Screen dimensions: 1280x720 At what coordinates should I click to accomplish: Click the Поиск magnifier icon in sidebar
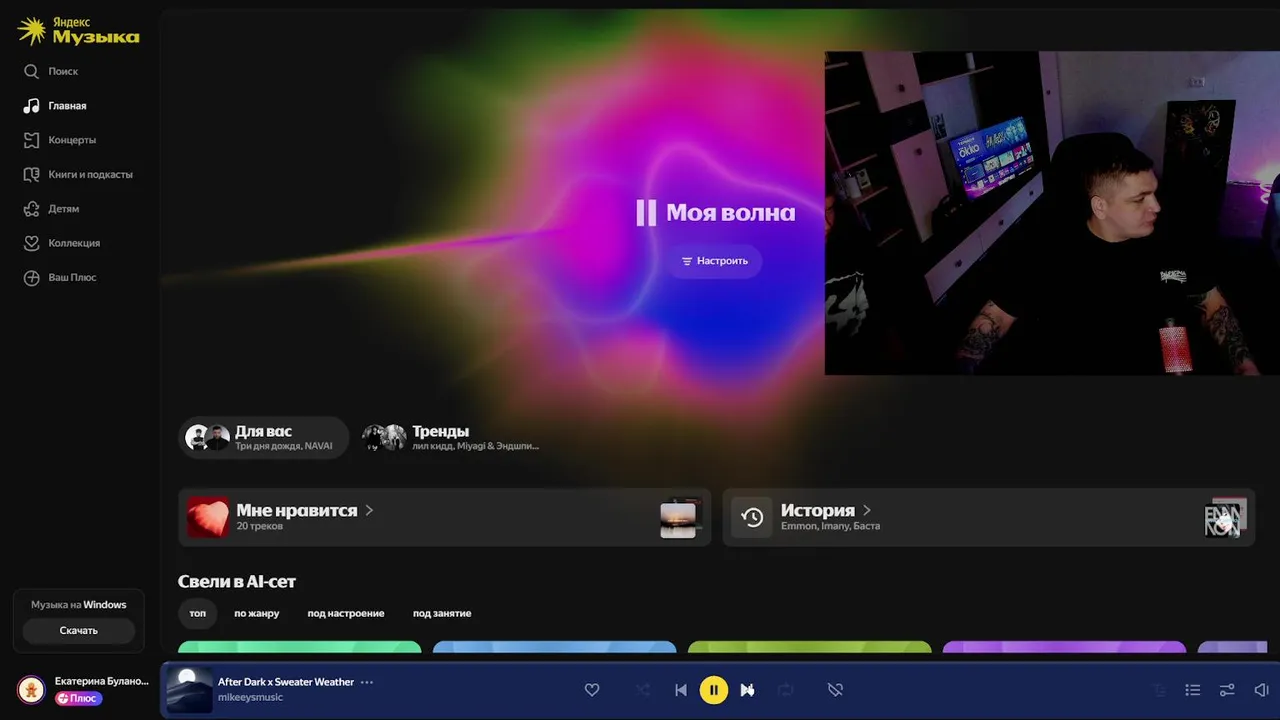pos(32,71)
